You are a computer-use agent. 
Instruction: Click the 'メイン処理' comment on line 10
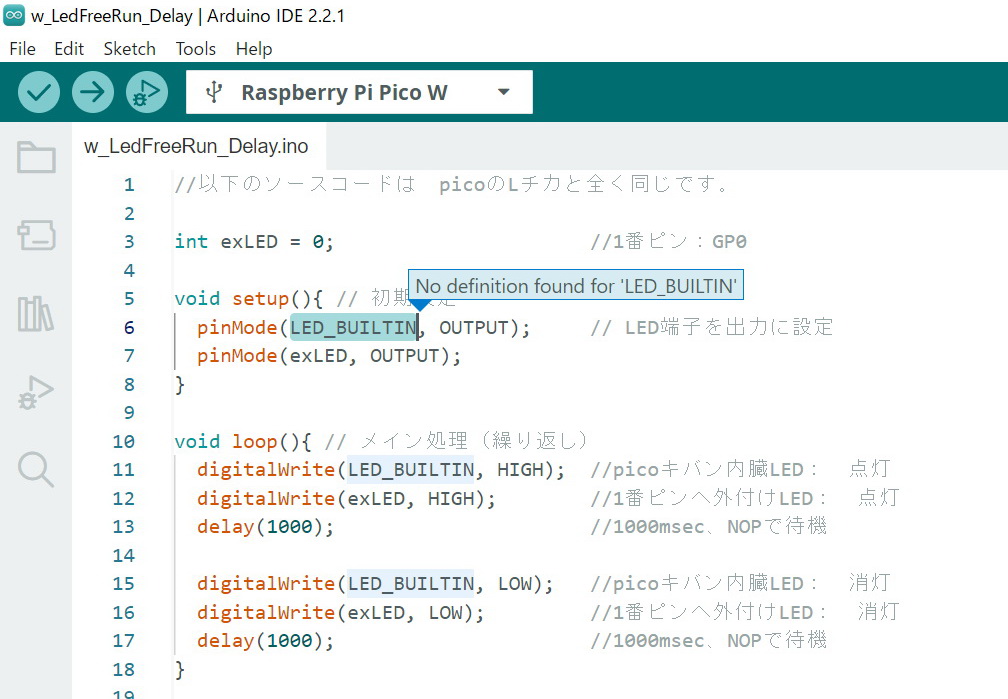point(456,441)
